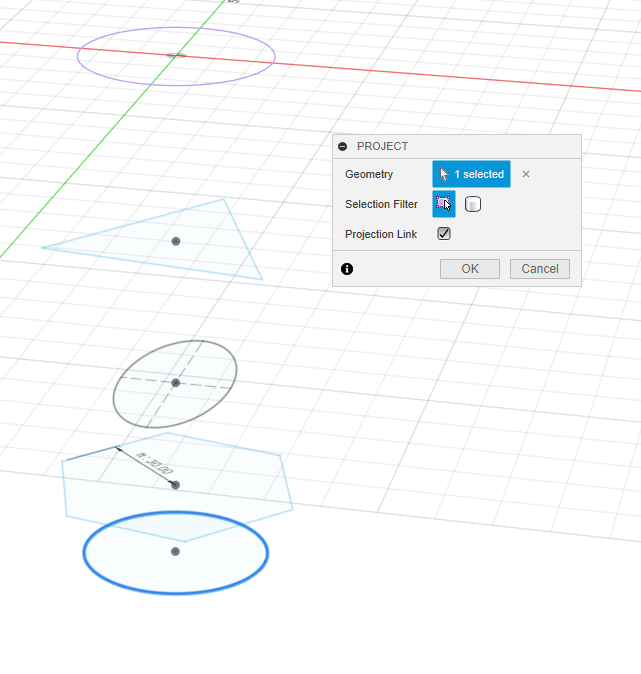Uncheck the Projection Link checkbox
This screenshot has height=674, width=641.
point(444,234)
